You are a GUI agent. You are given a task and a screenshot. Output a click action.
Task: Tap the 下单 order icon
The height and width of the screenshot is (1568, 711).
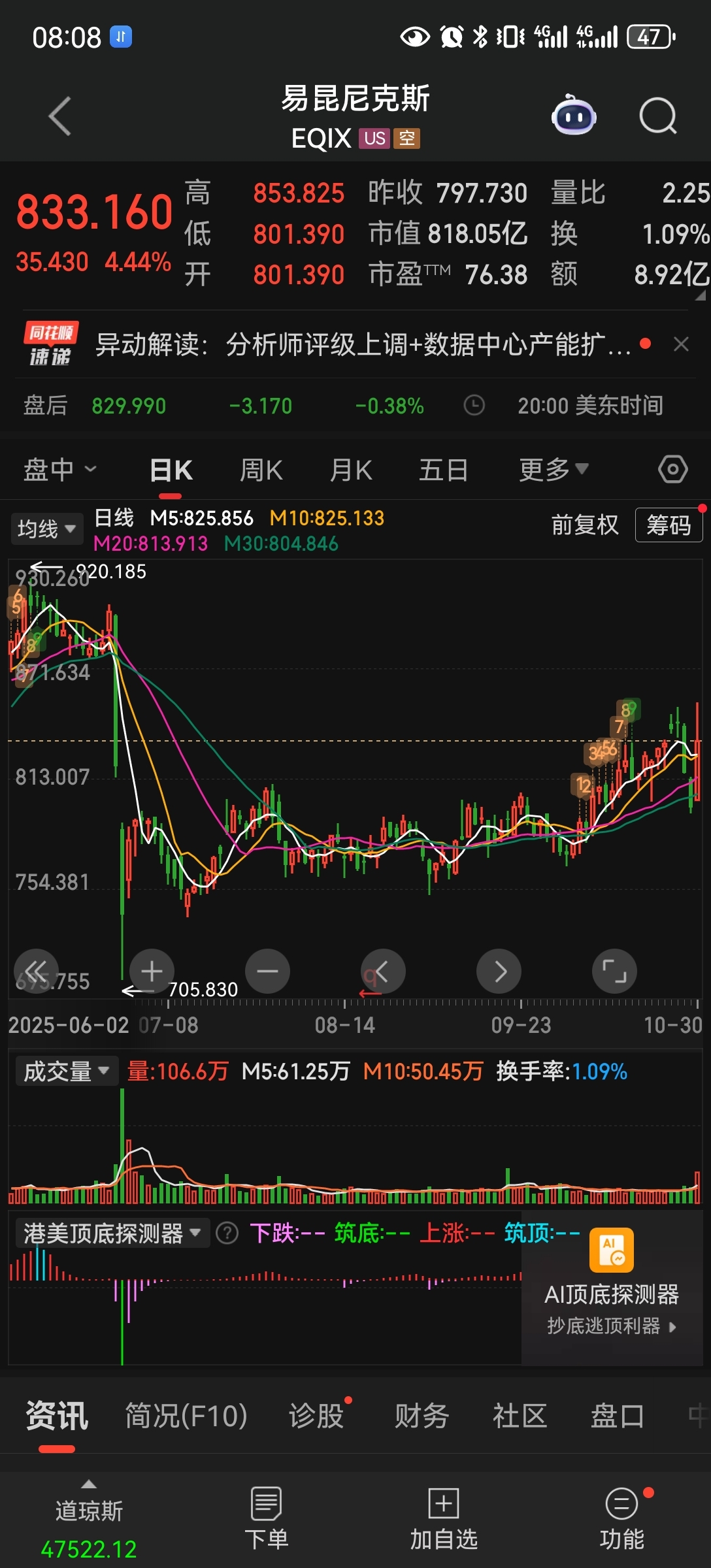click(x=267, y=1503)
